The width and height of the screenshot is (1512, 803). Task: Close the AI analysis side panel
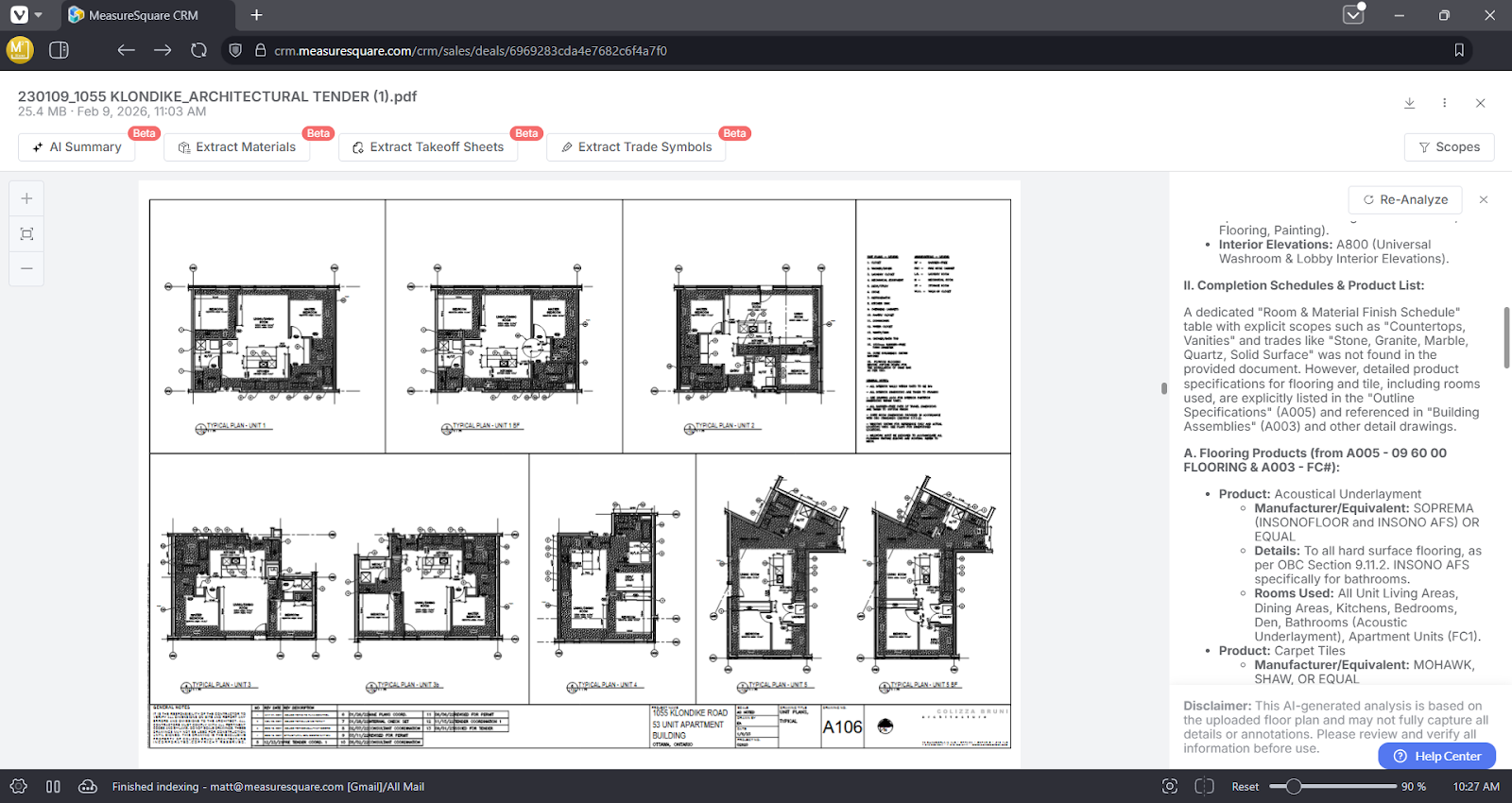click(1484, 199)
